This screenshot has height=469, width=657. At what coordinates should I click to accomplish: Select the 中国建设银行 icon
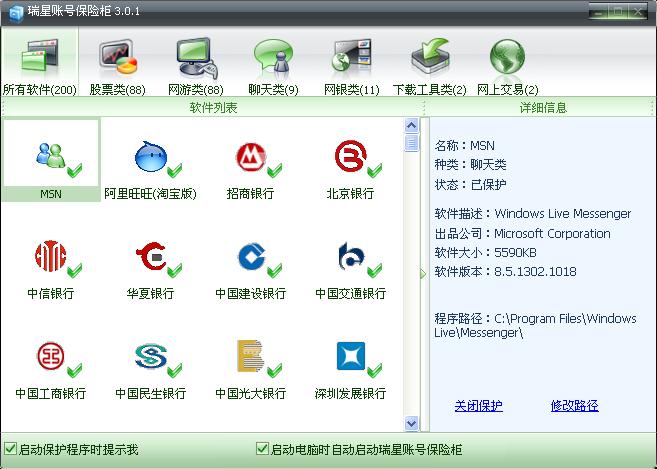coord(250,259)
